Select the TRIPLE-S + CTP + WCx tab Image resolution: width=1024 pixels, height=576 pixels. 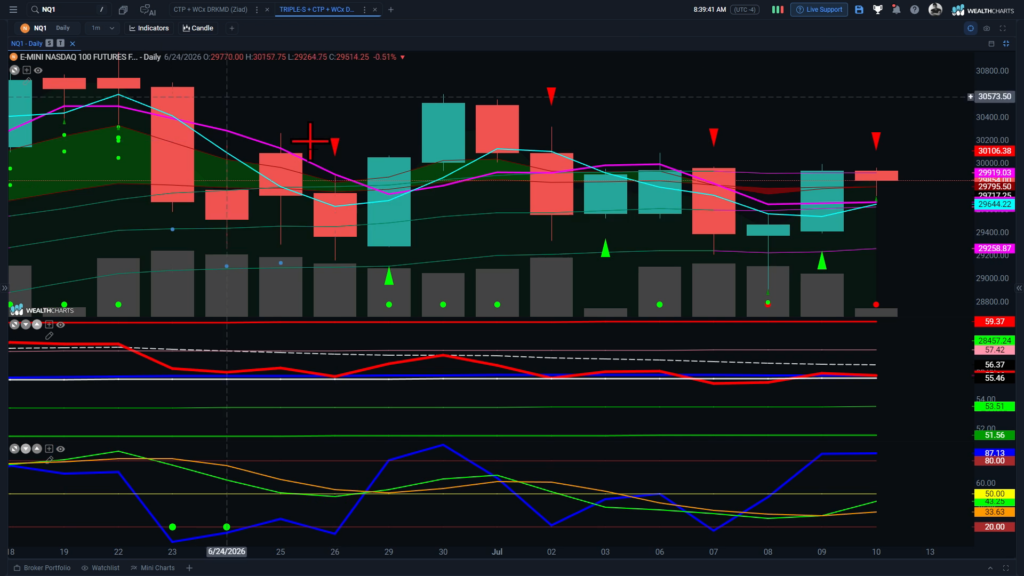pyautogui.click(x=317, y=10)
